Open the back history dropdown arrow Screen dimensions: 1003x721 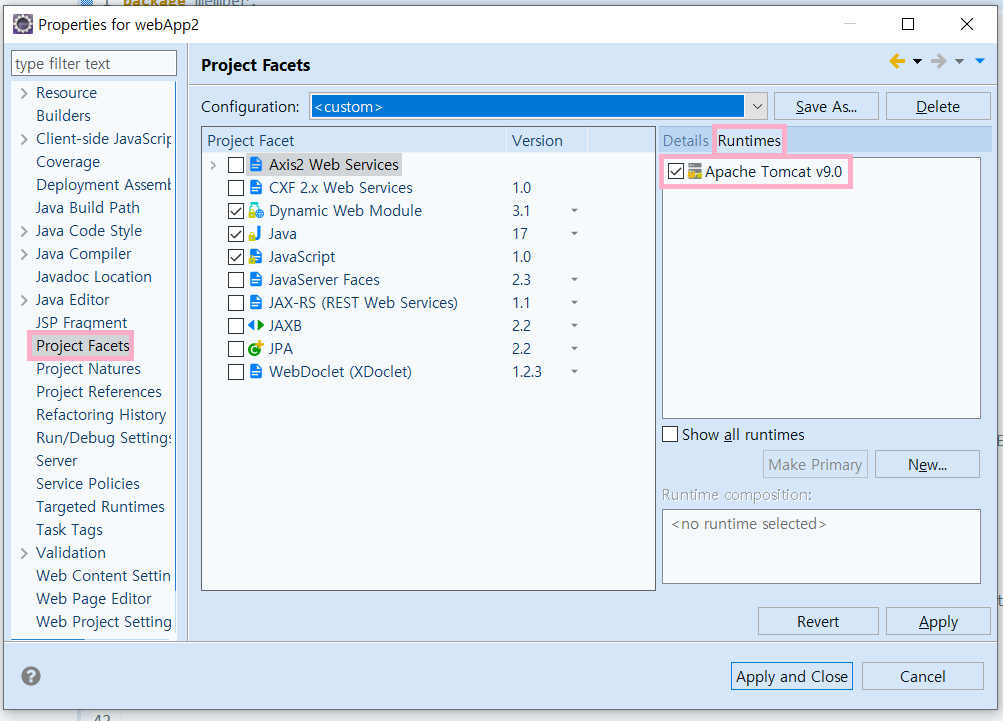917,61
